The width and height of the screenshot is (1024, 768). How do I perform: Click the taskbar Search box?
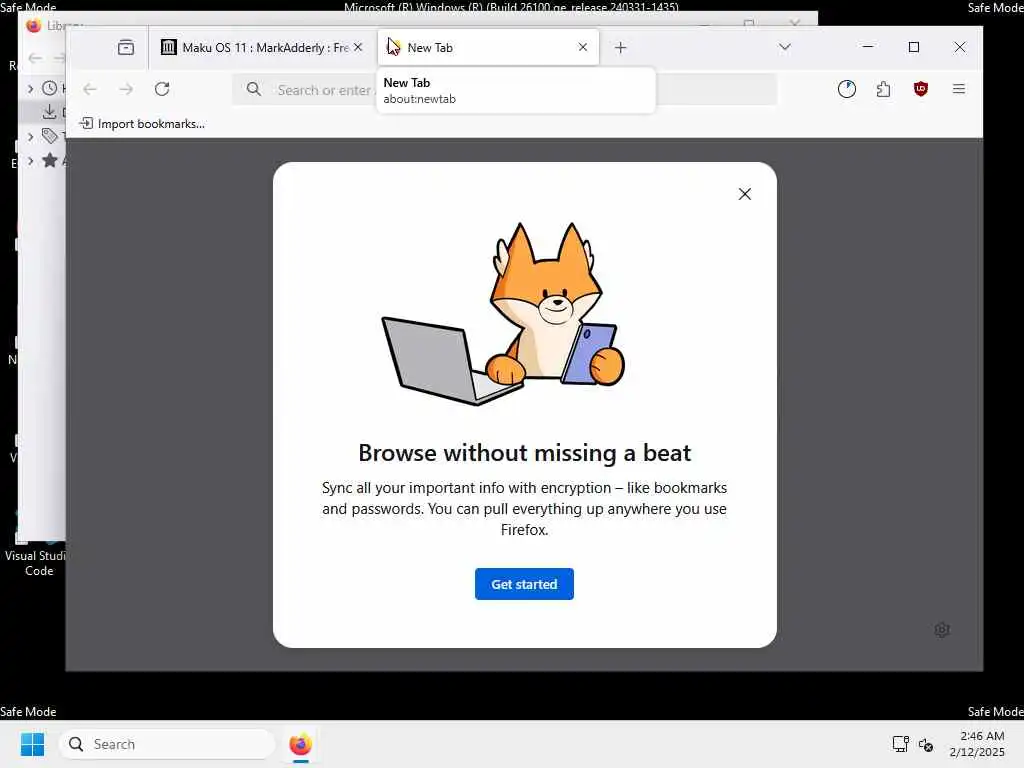pyautogui.click(x=167, y=744)
